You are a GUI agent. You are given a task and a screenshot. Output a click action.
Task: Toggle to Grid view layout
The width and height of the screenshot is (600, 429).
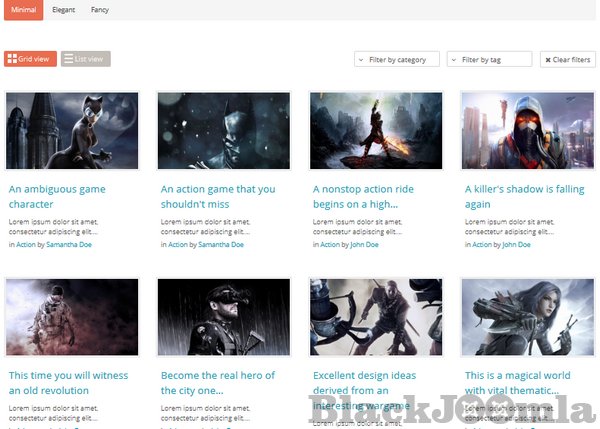[x=30, y=59]
